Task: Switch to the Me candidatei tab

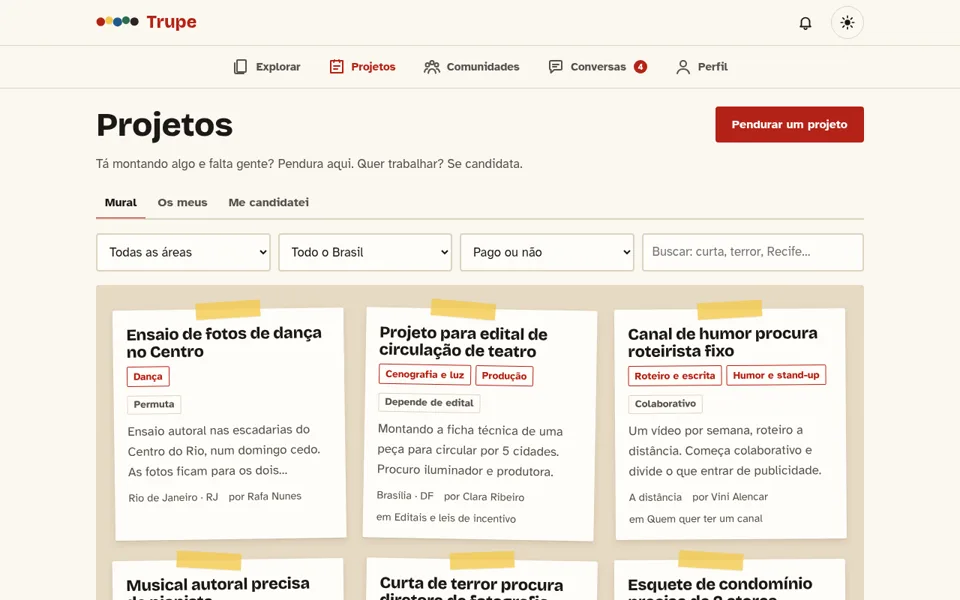Action: tap(268, 203)
